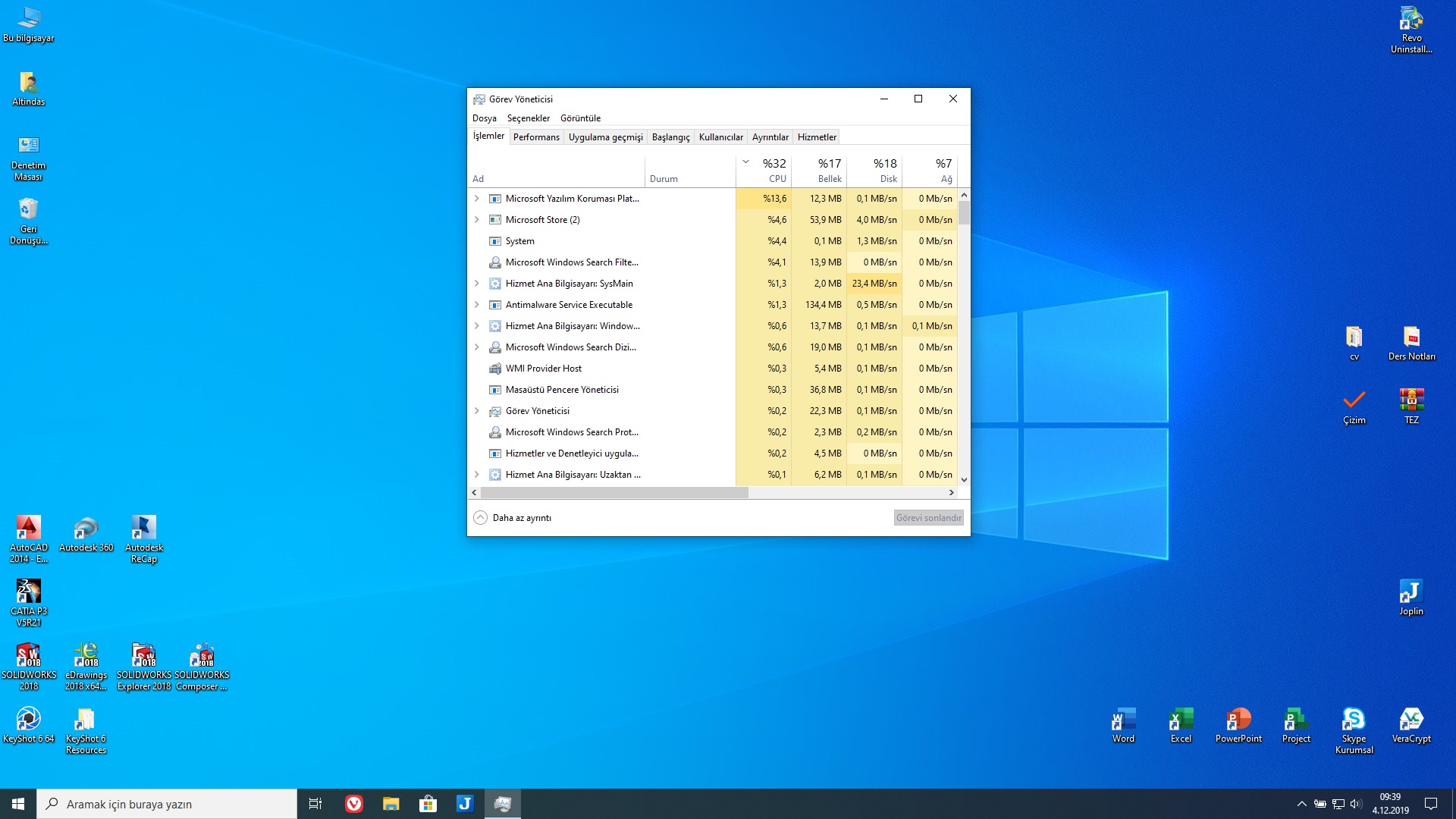Click scroll-down arrow of process list

click(x=964, y=480)
